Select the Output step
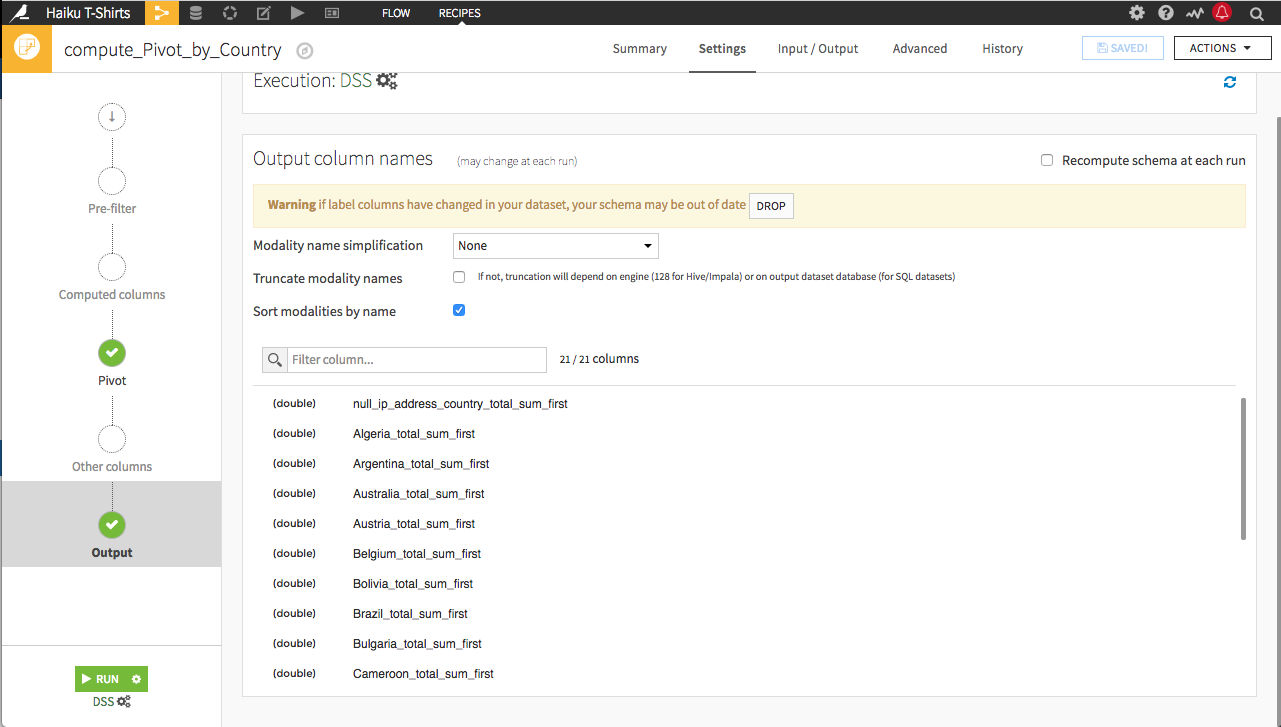Image resolution: width=1281 pixels, height=727 pixels. 112,524
